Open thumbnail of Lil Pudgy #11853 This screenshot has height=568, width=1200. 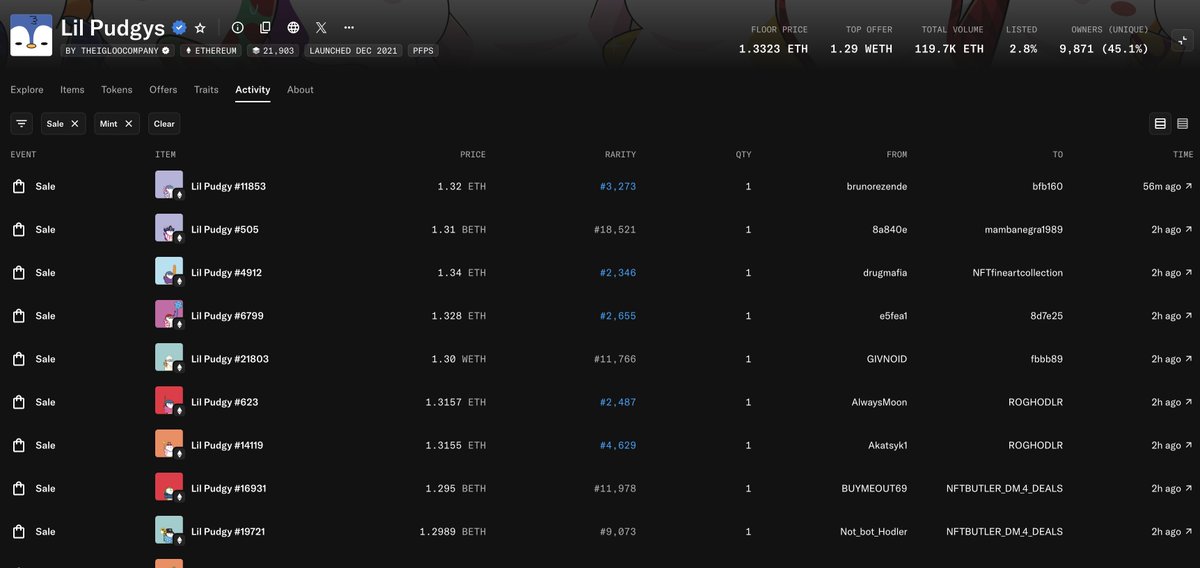pos(169,186)
